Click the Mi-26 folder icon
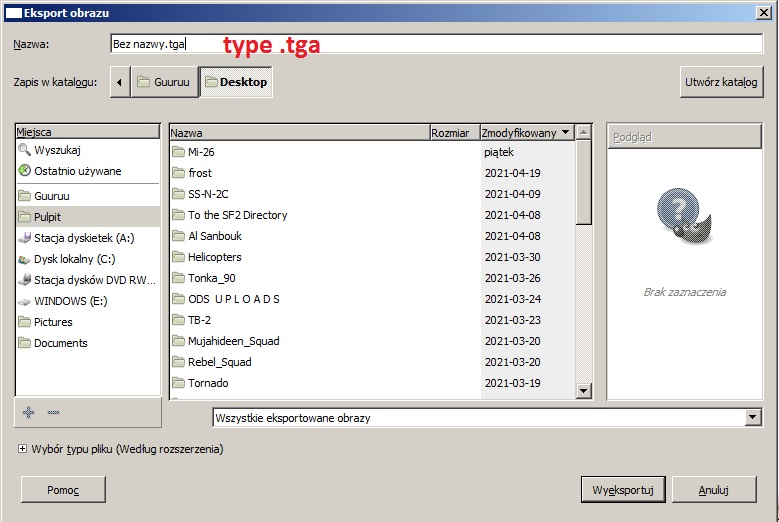 point(178,152)
